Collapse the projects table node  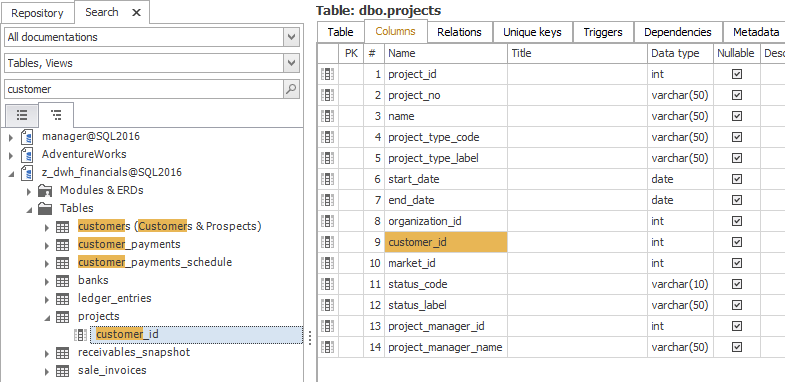point(47,318)
